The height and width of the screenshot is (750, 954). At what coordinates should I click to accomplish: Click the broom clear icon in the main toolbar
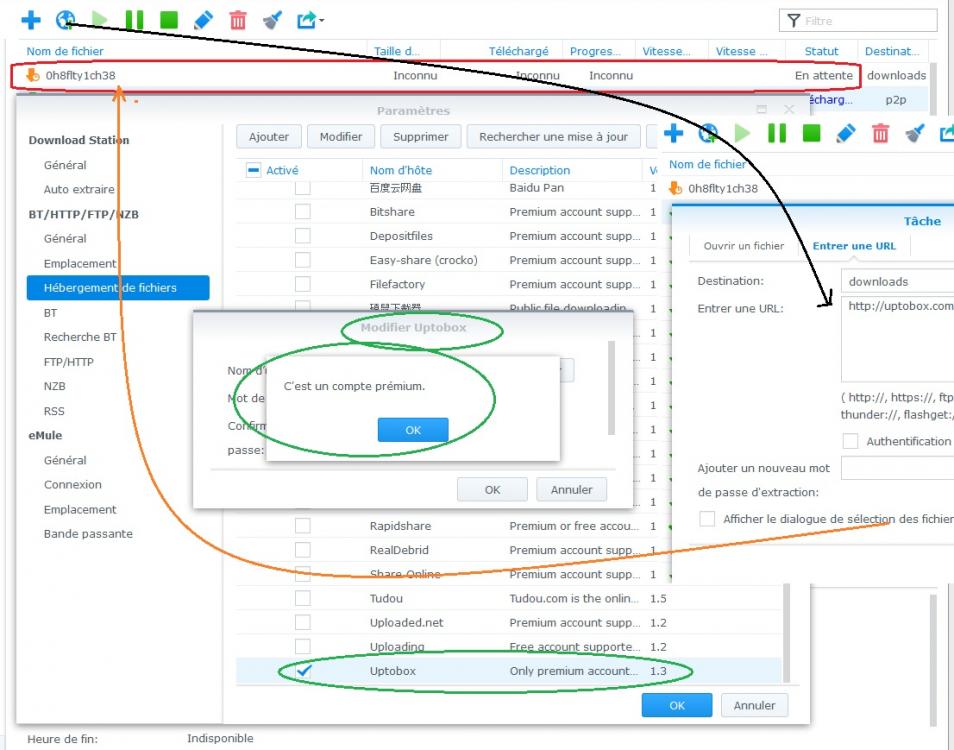pos(272,20)
